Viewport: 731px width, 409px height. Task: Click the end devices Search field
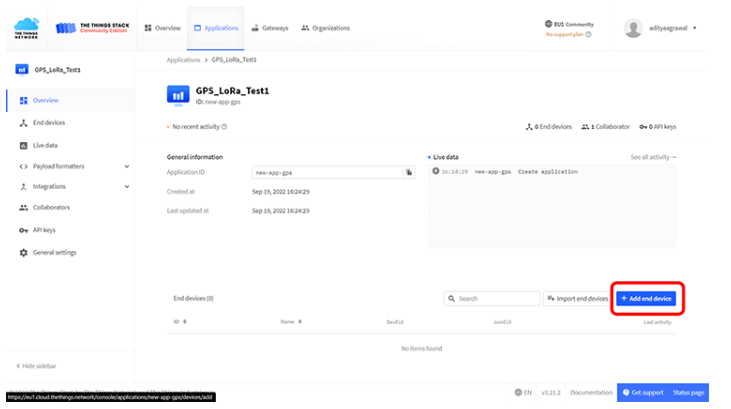tap(494, 299)
